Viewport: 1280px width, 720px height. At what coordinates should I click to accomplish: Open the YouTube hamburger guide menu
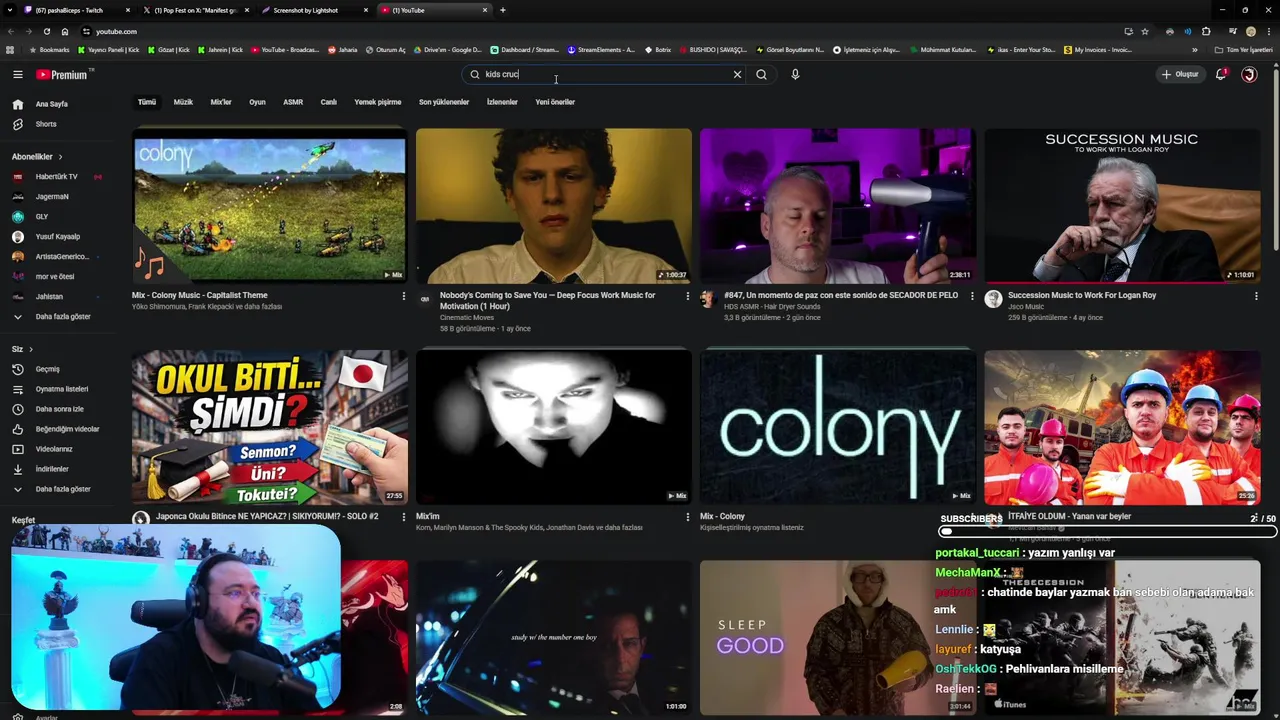coord(17,74)
